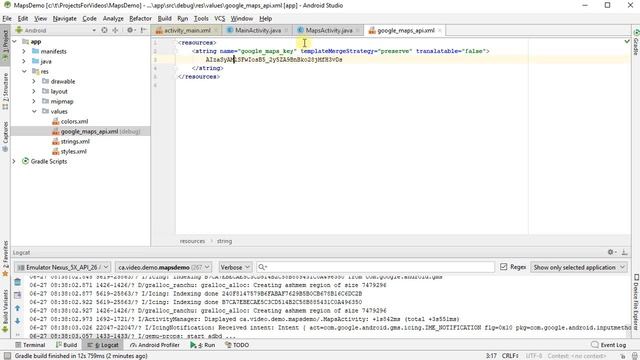Open Show only selected application filter dropdown
This screenshot has width=640, height=360.
(x=579, y=267)
